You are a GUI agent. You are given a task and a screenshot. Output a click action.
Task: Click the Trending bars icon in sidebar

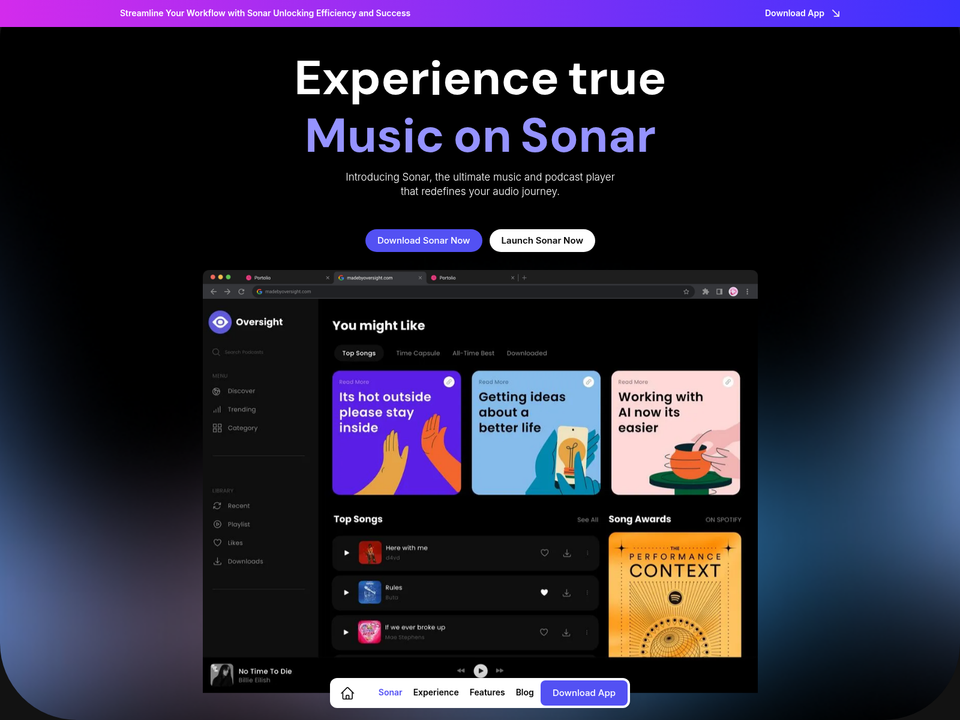coord(217,410)
